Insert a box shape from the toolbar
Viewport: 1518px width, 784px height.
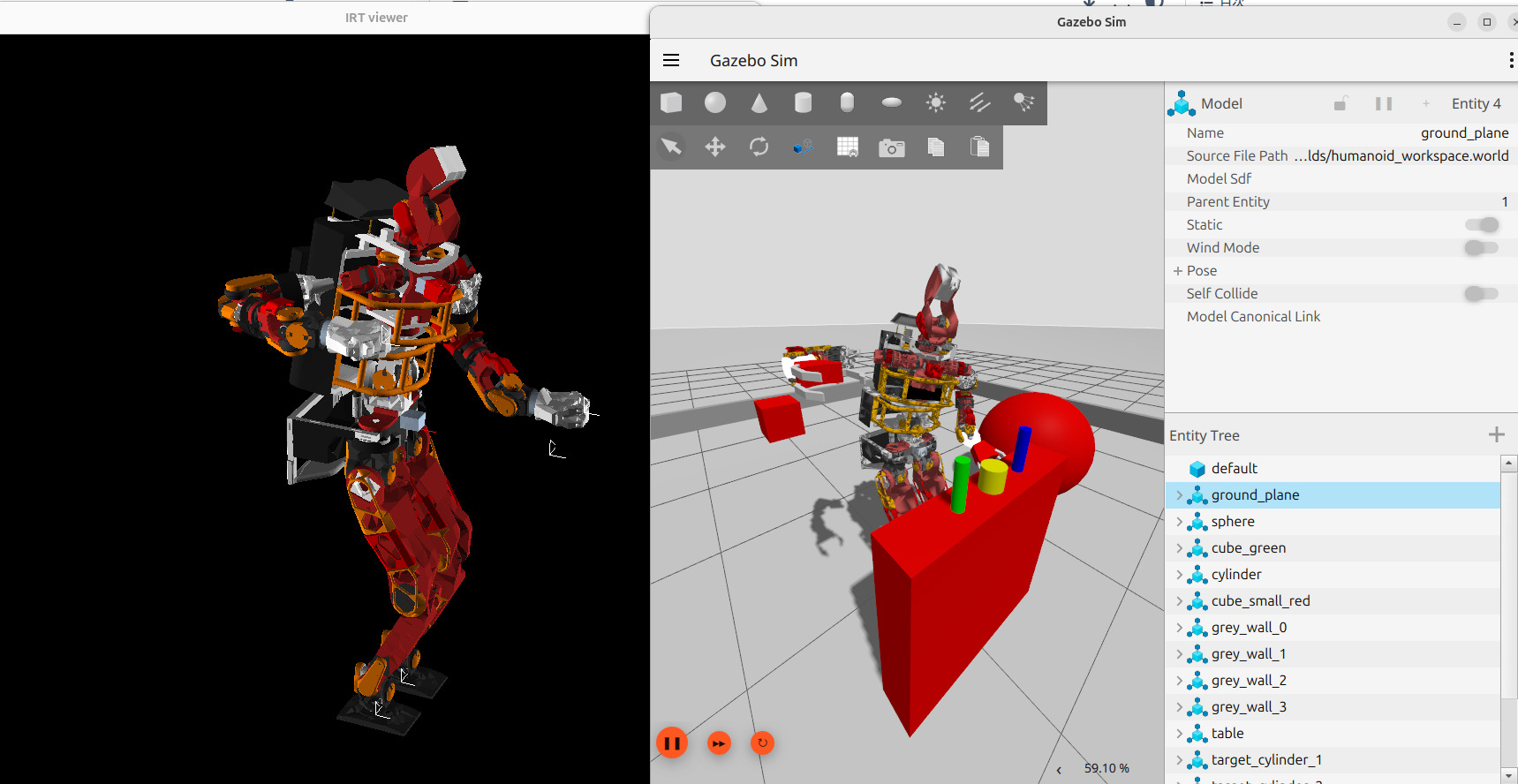[671, 103]
